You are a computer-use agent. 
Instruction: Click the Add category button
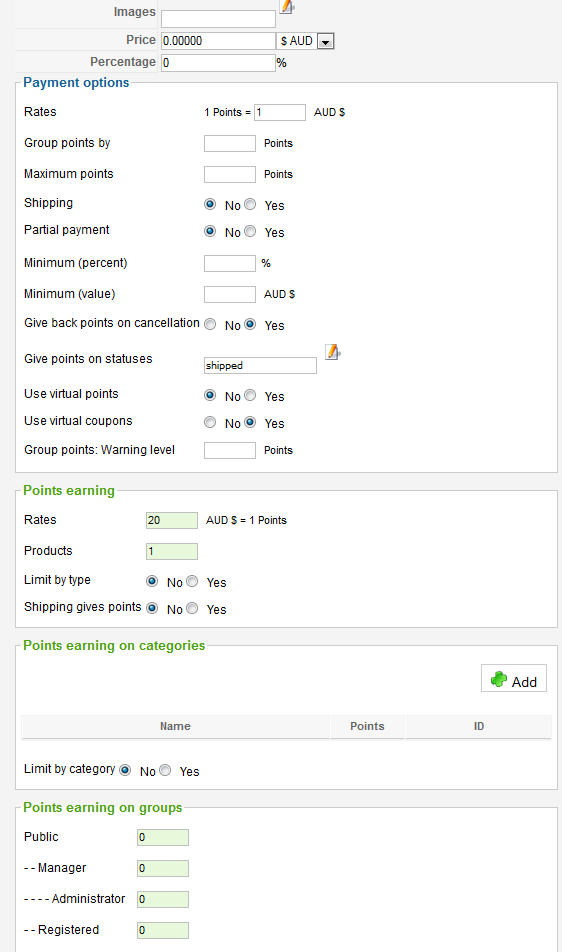pyautogui.click(x=514, y=678)
